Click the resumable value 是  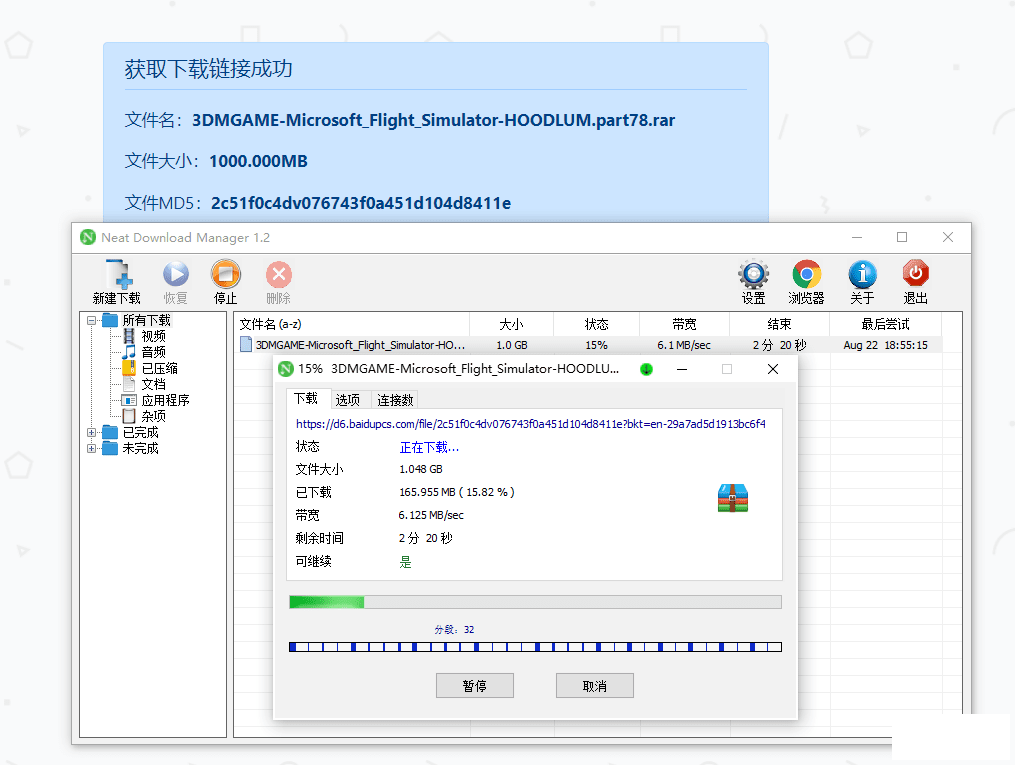point(405,562)
